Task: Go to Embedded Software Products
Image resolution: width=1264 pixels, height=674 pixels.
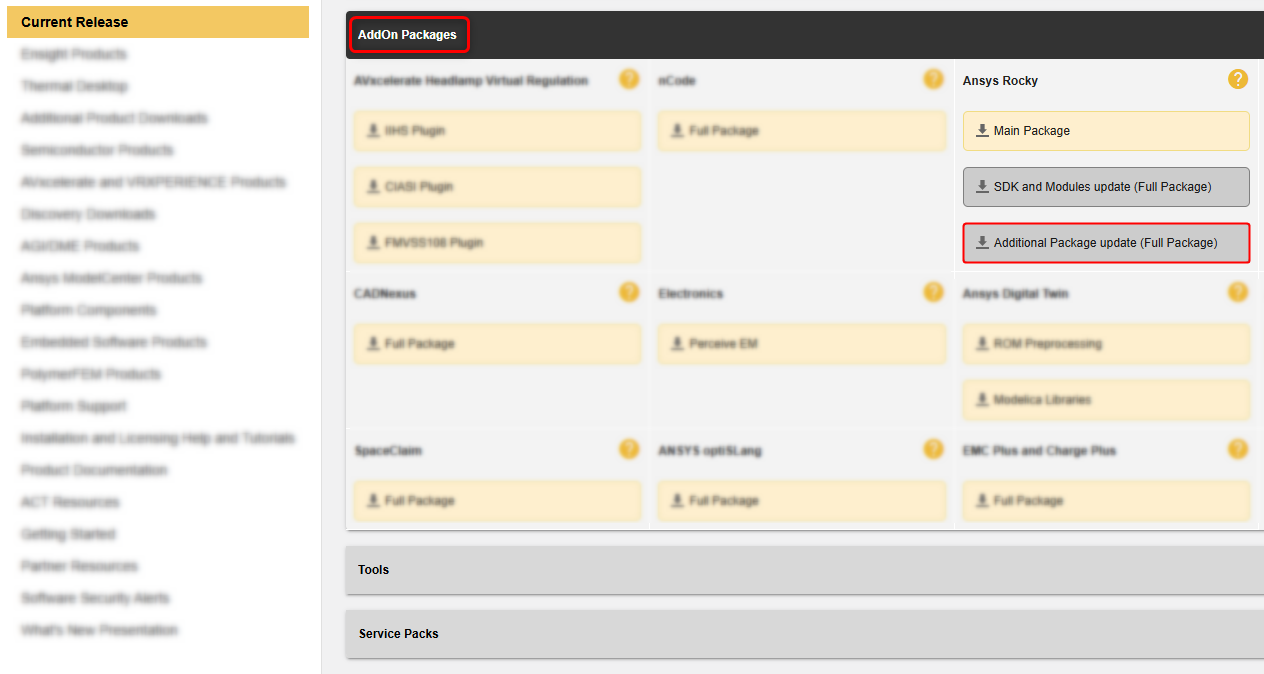Action: click(x=114, y=342)
